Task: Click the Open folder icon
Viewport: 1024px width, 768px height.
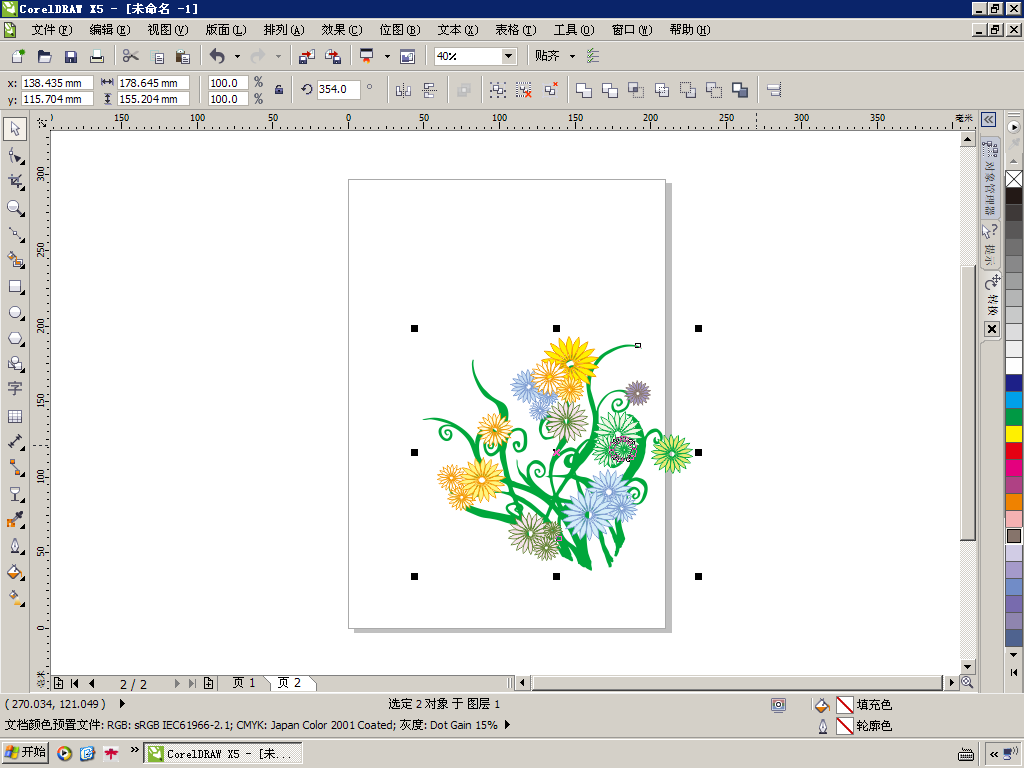Action: (x=44, y=56)
